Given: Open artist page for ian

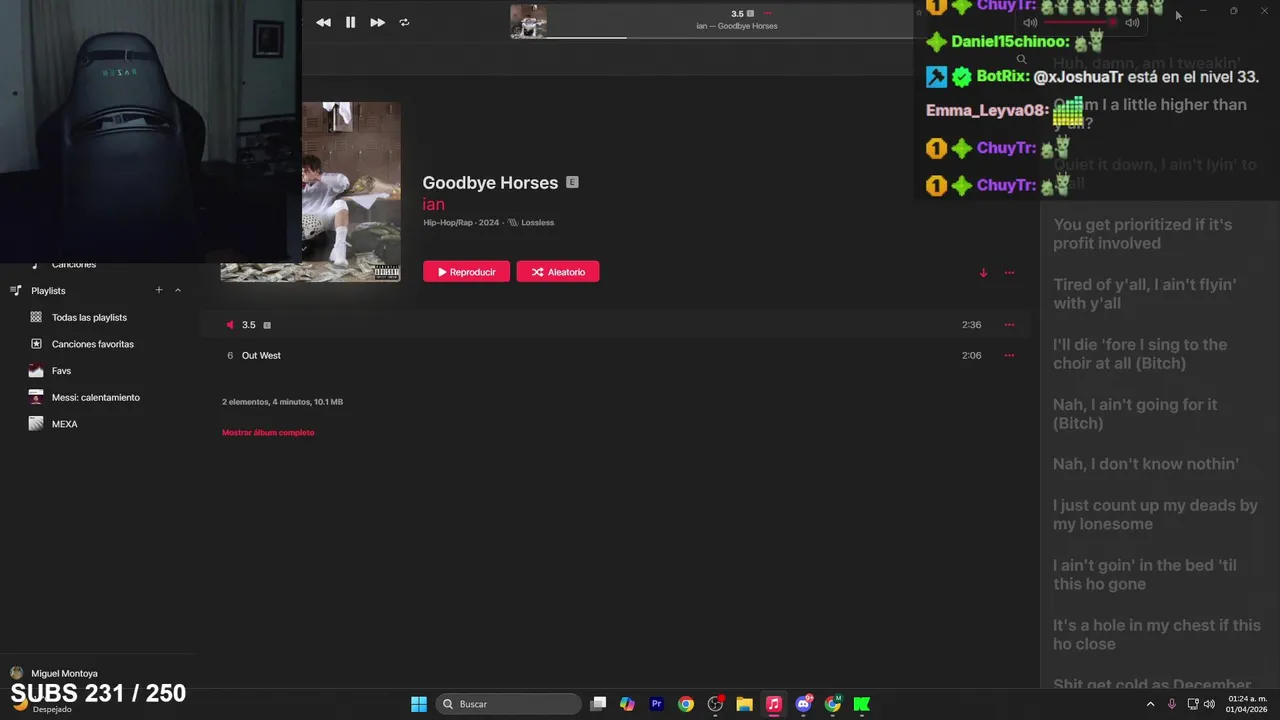Looking at the screenshot, I should coord(433,204).
